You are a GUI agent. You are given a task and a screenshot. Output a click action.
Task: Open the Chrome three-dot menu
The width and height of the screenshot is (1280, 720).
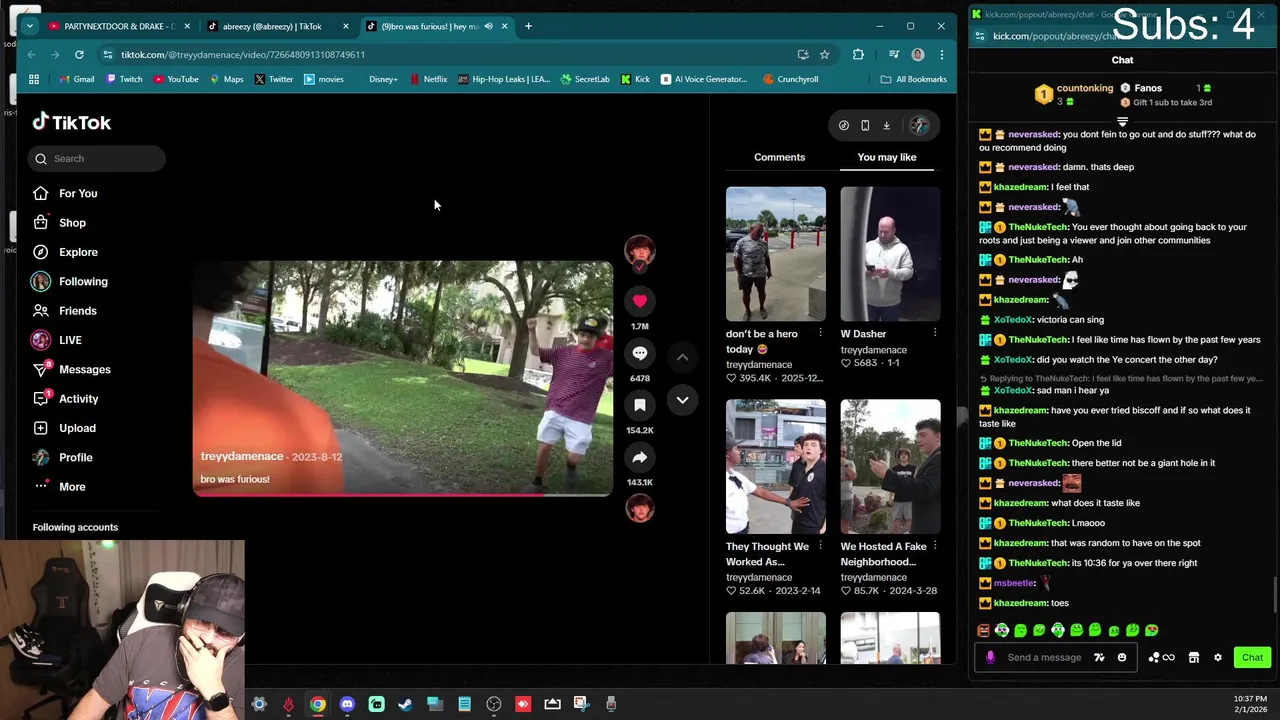941,54
